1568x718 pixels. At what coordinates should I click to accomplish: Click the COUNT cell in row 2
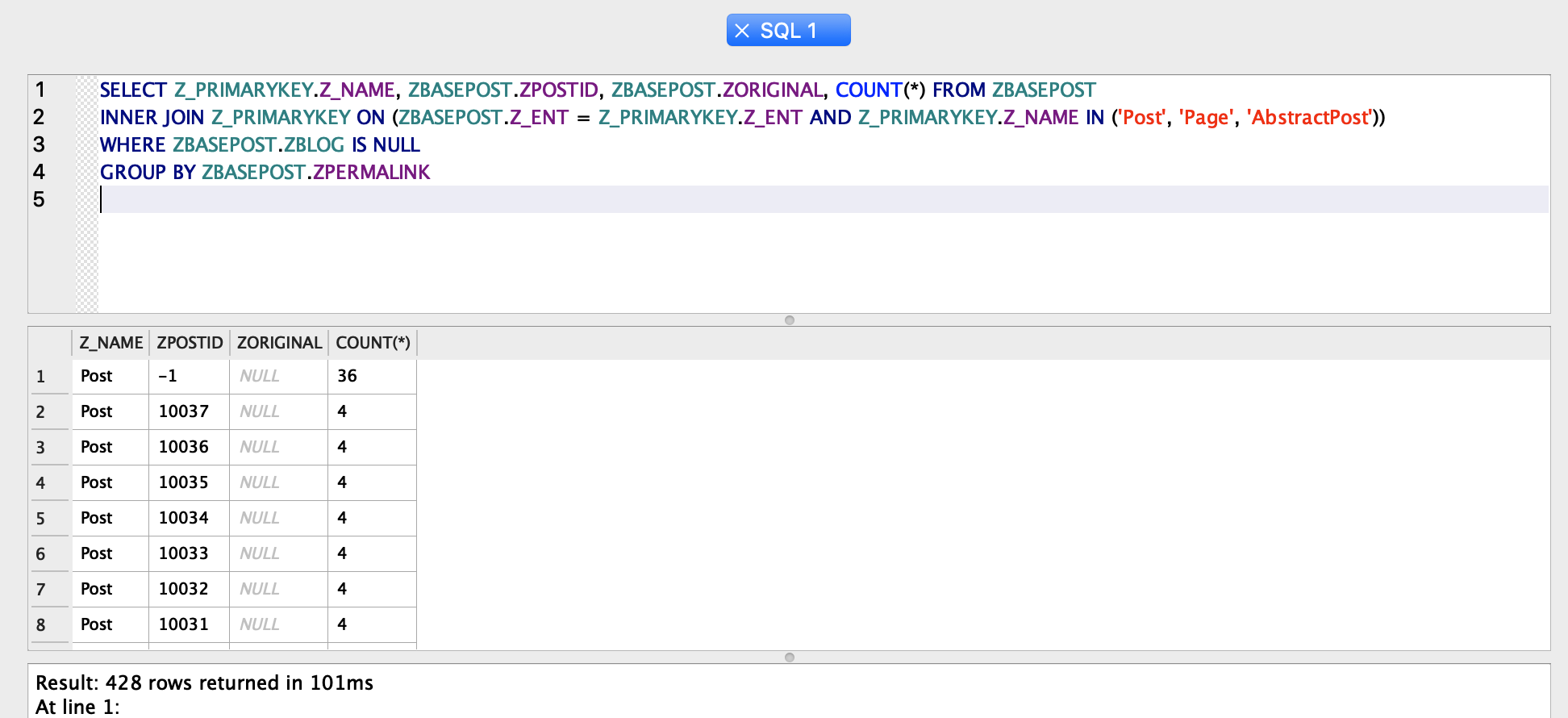(x=372, y=411)
